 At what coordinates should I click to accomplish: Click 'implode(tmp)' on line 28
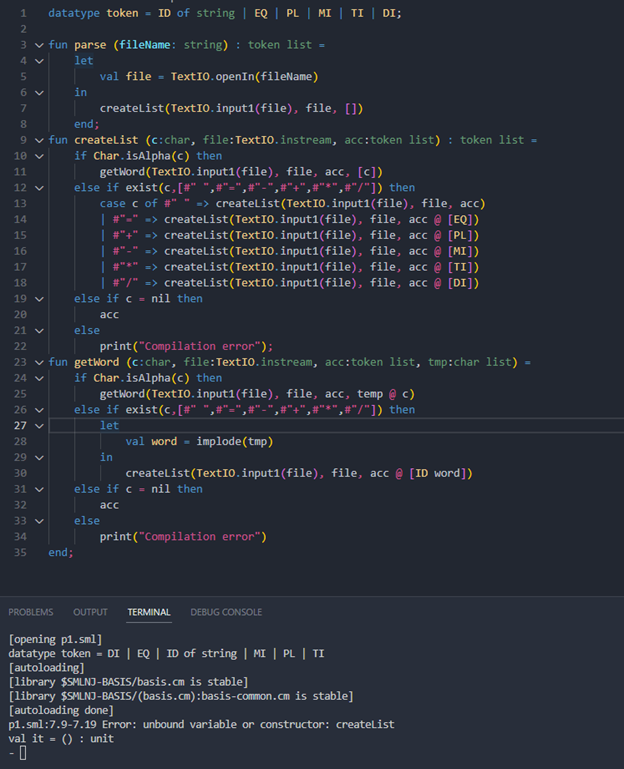[234, 441]
